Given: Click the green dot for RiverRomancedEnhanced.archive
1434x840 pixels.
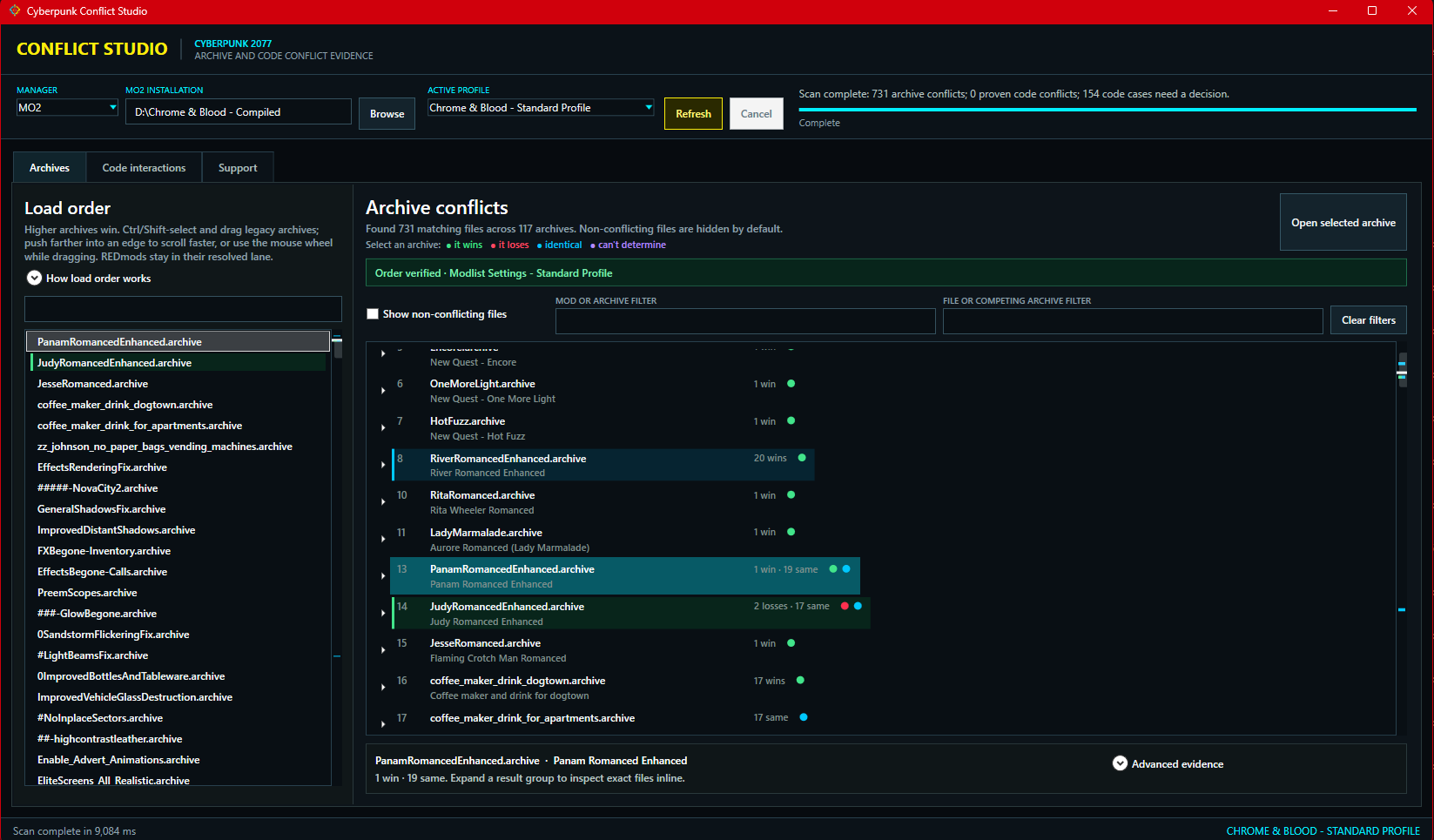Looking at the screenshot, I should tap(802, 458).
